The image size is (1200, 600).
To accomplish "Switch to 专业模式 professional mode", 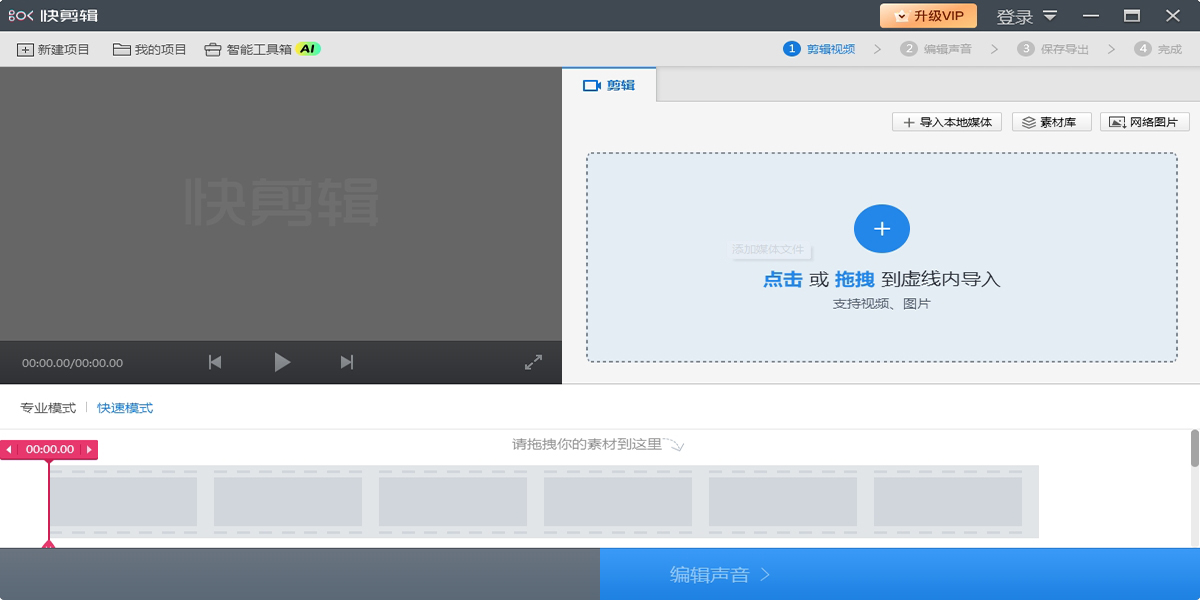I will coord(48,408).
